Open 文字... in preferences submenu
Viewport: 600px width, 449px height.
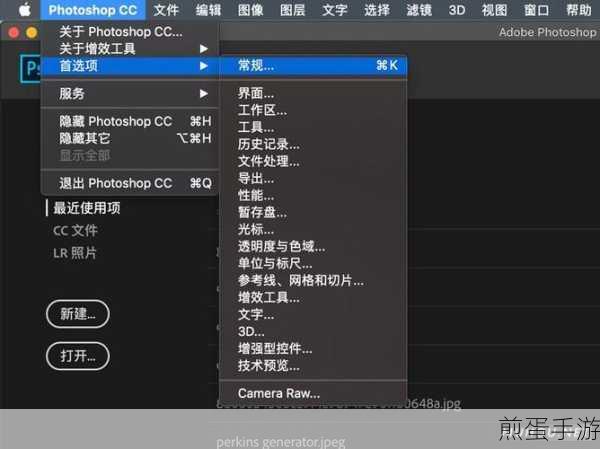click(313, 315)
